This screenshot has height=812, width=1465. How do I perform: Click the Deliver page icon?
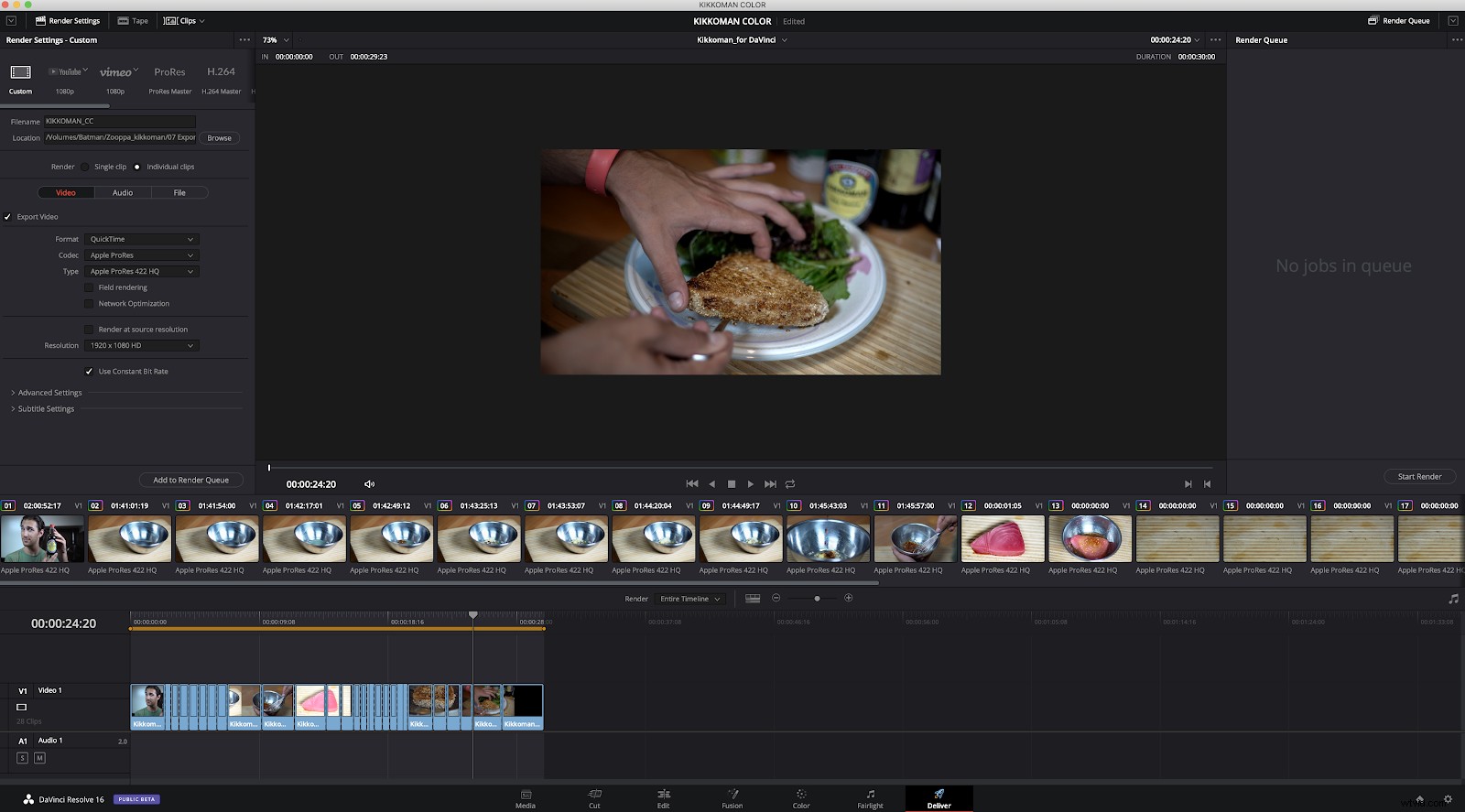click(939, 794)
